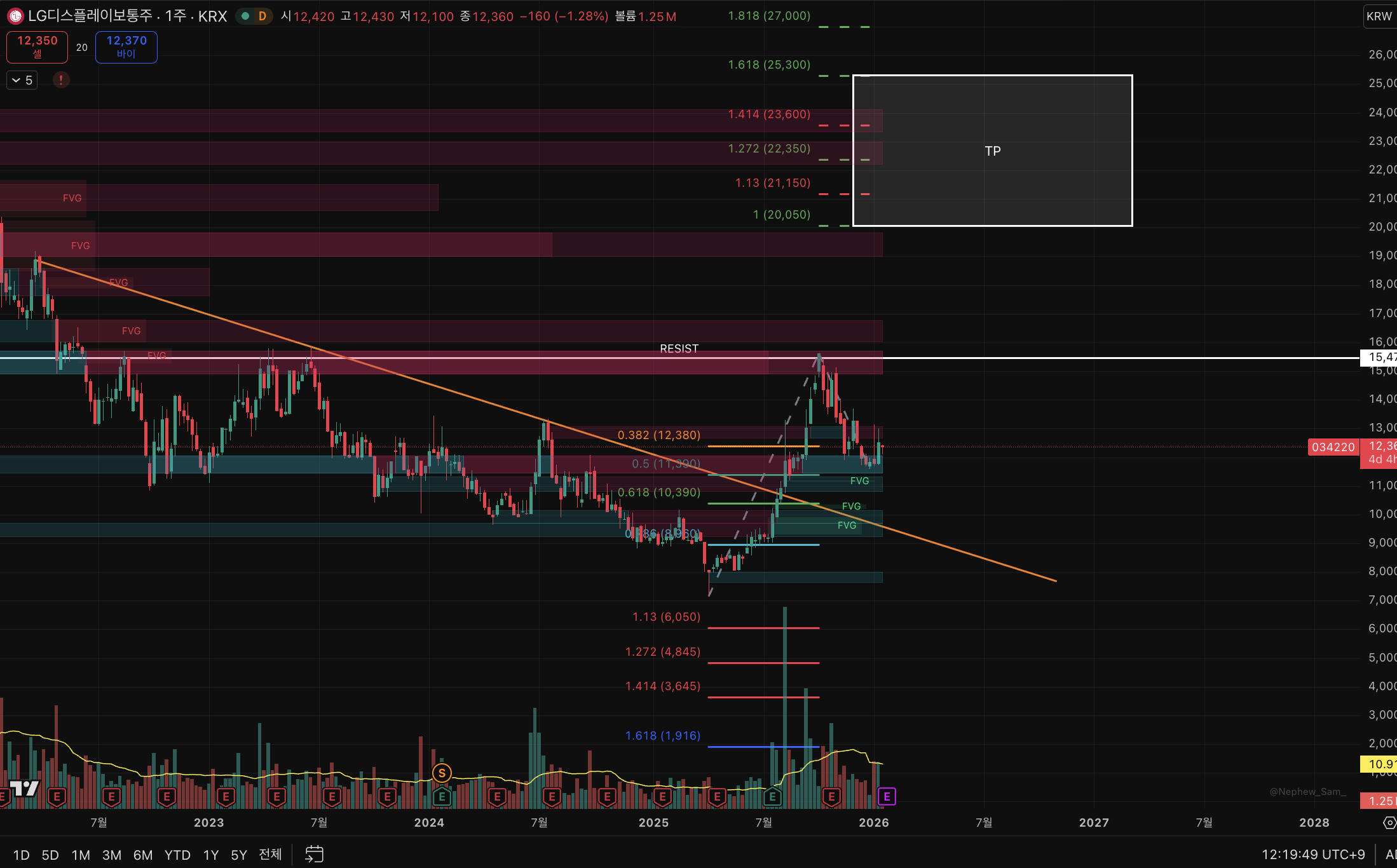Click the TP target rectangle box
1397x868 pixels.
click(992, 151)
